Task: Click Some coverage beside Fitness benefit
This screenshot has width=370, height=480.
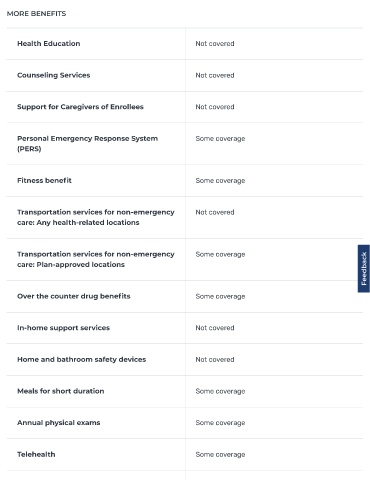Action: coord(220,181)
